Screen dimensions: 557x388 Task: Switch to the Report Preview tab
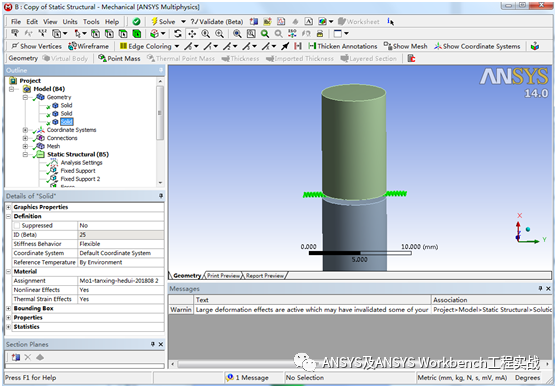click(x=265, y=276)
